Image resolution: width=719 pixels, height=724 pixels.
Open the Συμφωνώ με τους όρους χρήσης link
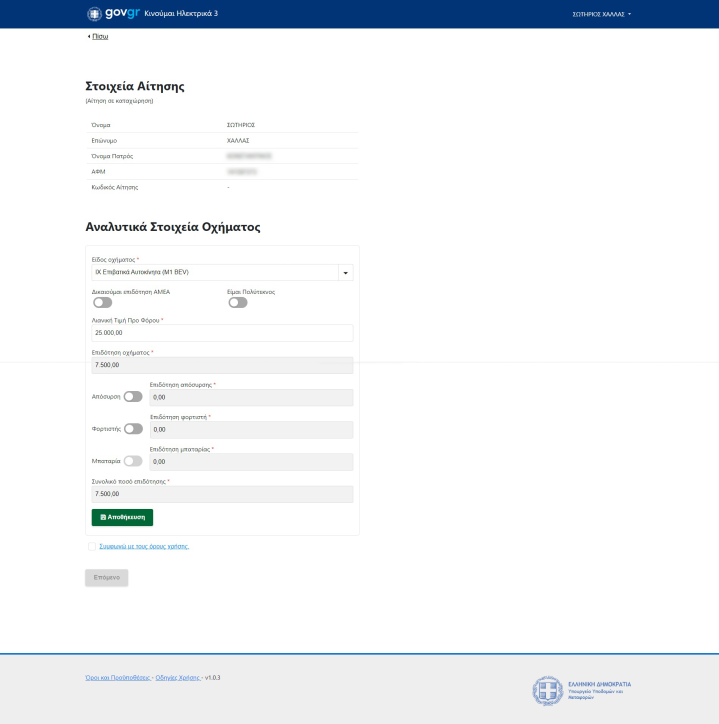click(x=144, y=546)
